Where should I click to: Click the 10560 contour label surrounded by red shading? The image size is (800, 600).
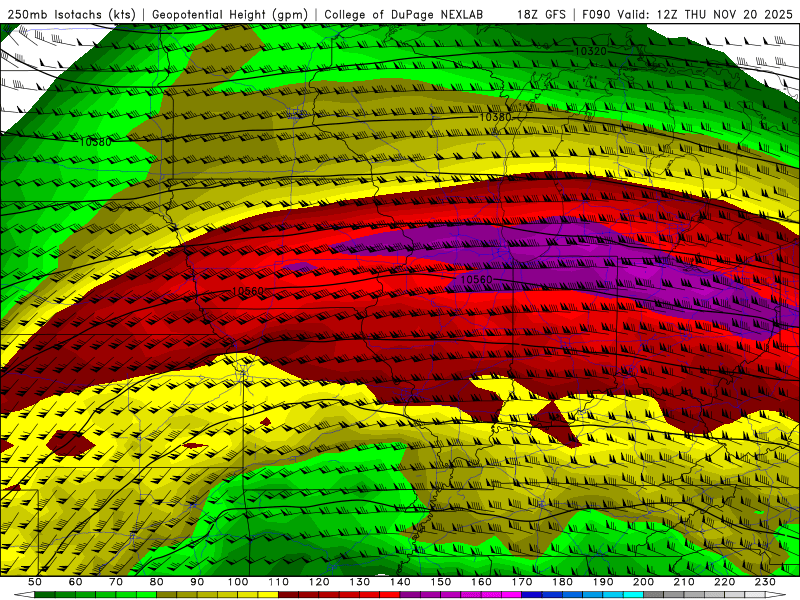point(247,291)
